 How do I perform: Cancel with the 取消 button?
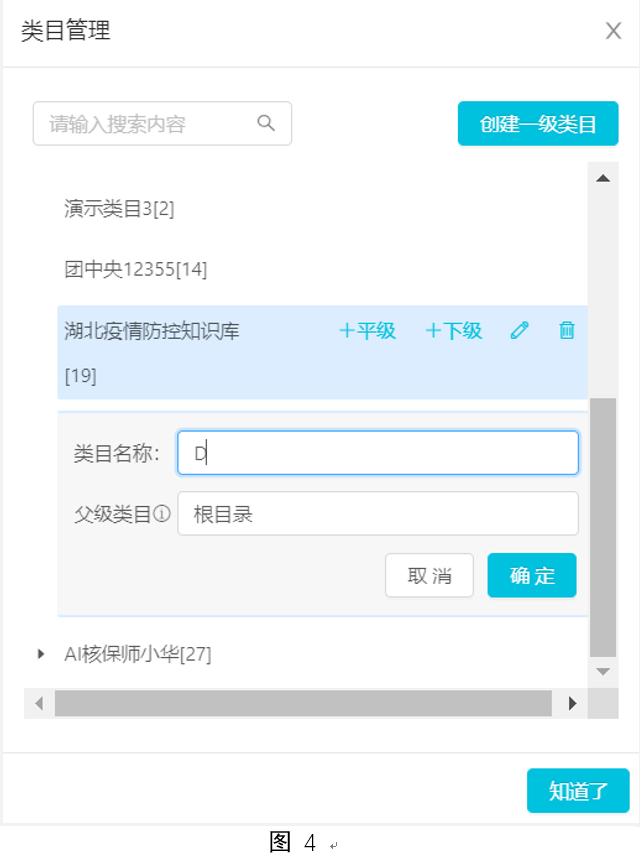tap(429, 575)
